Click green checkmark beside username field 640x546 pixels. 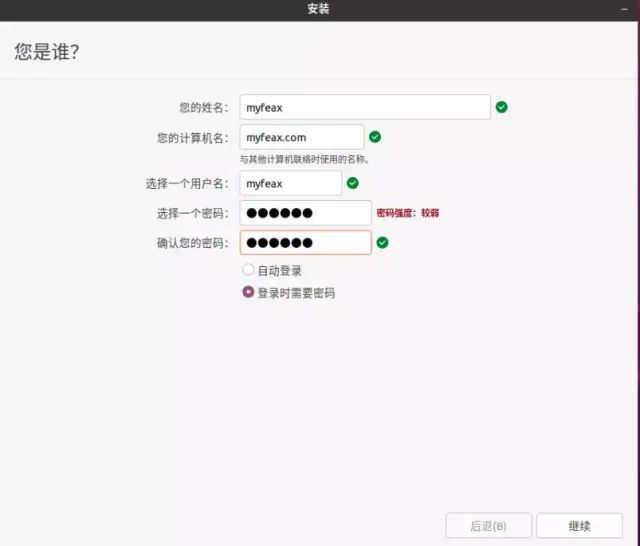click(353, 183)
